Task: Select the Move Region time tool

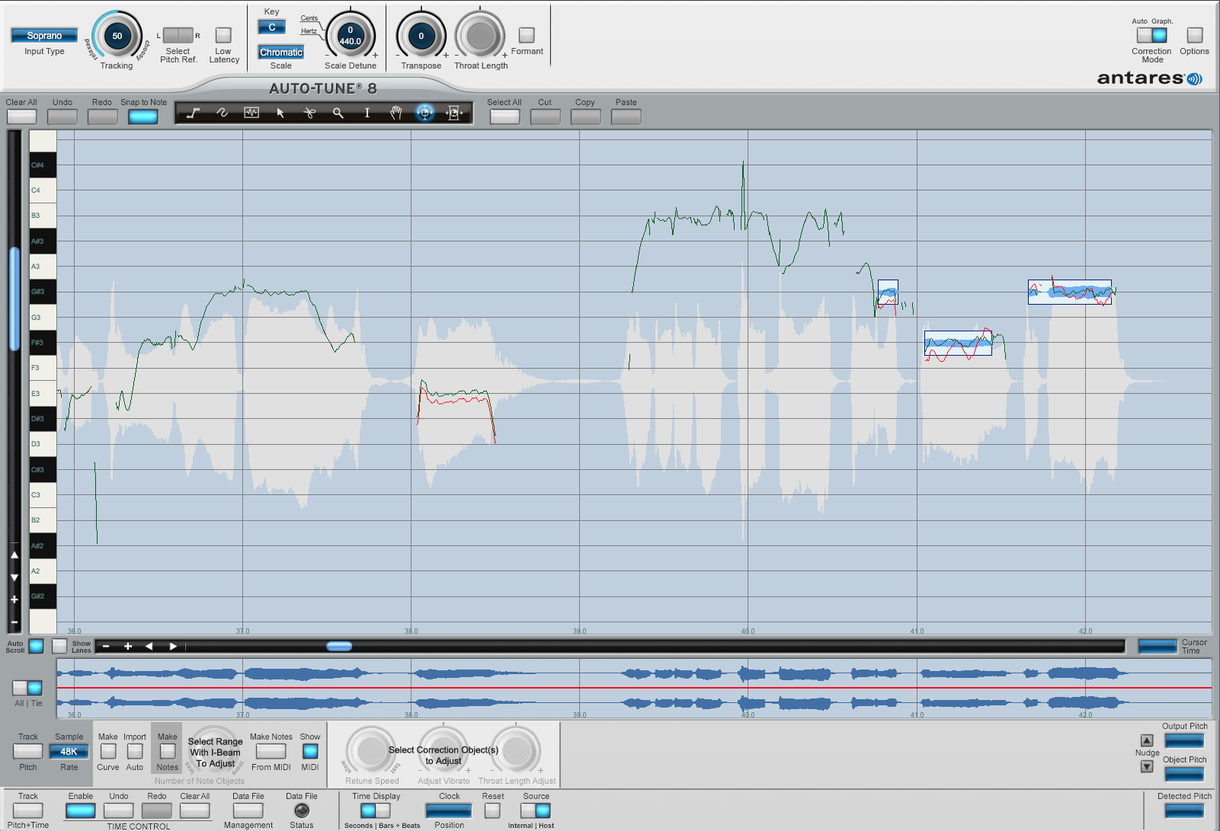Action: pyautogui.click(x=454, y=113)
